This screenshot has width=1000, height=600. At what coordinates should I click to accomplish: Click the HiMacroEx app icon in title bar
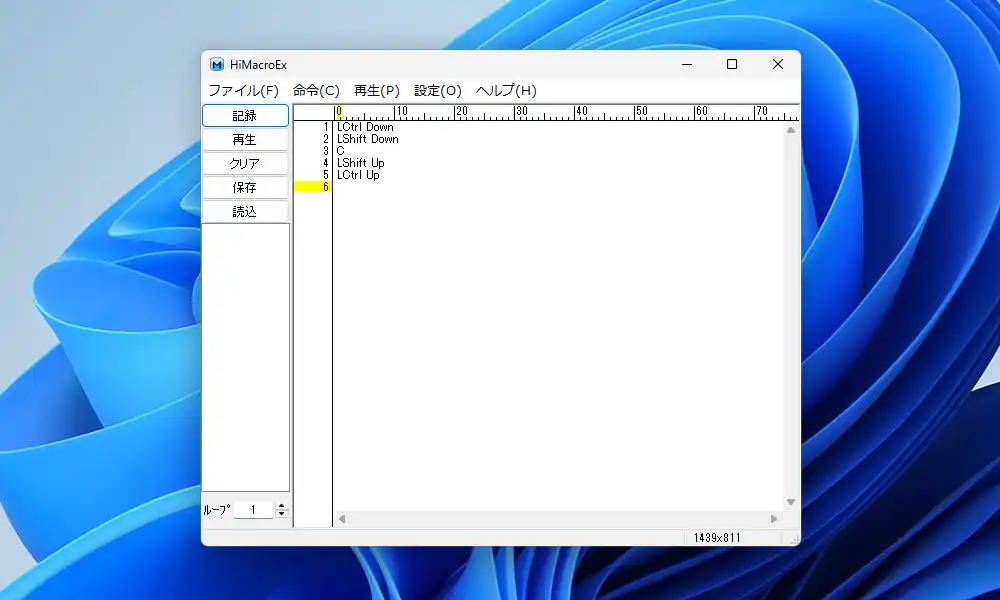217,65
